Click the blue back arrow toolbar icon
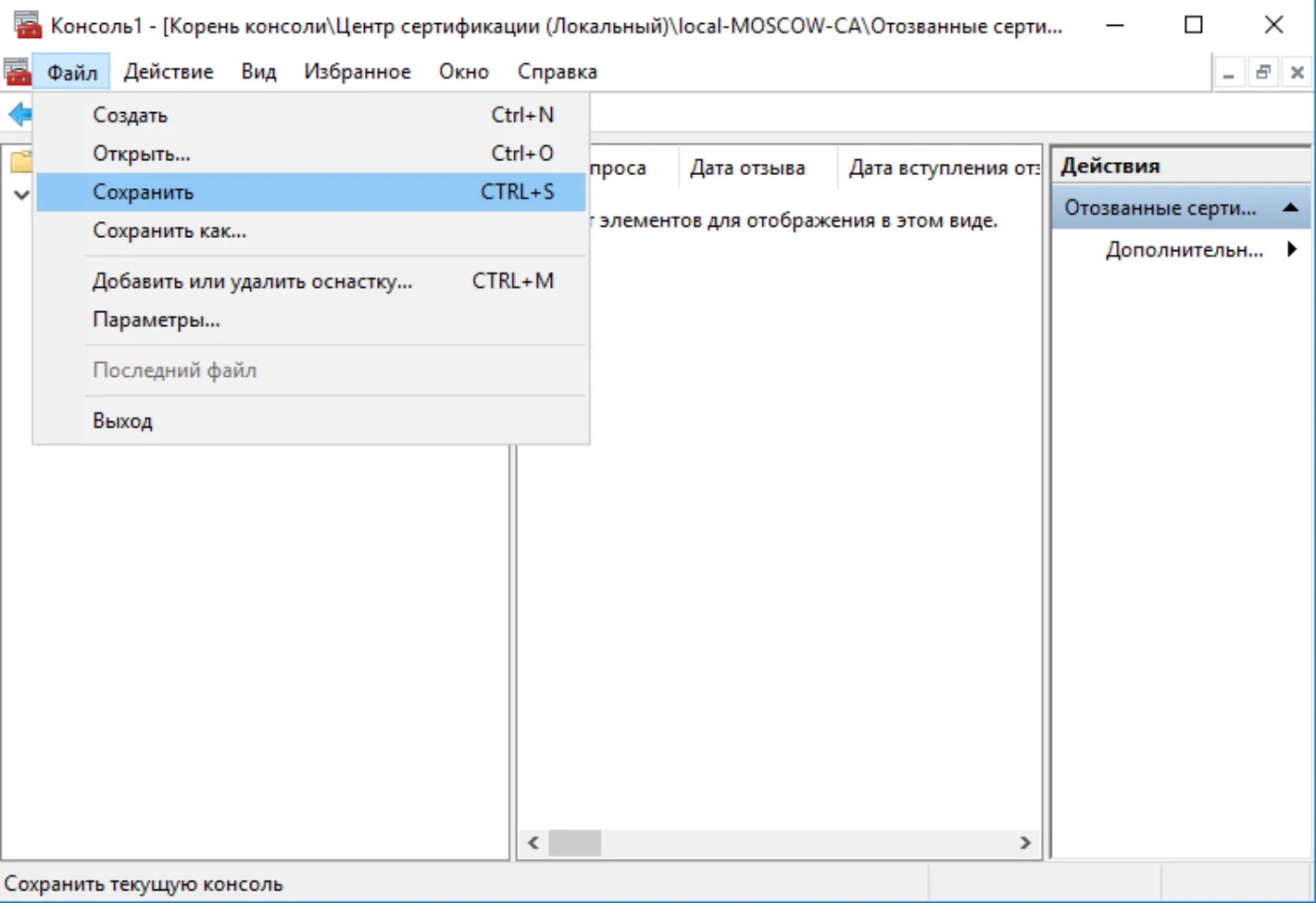The image size is (1316, 903). [19, 115]
